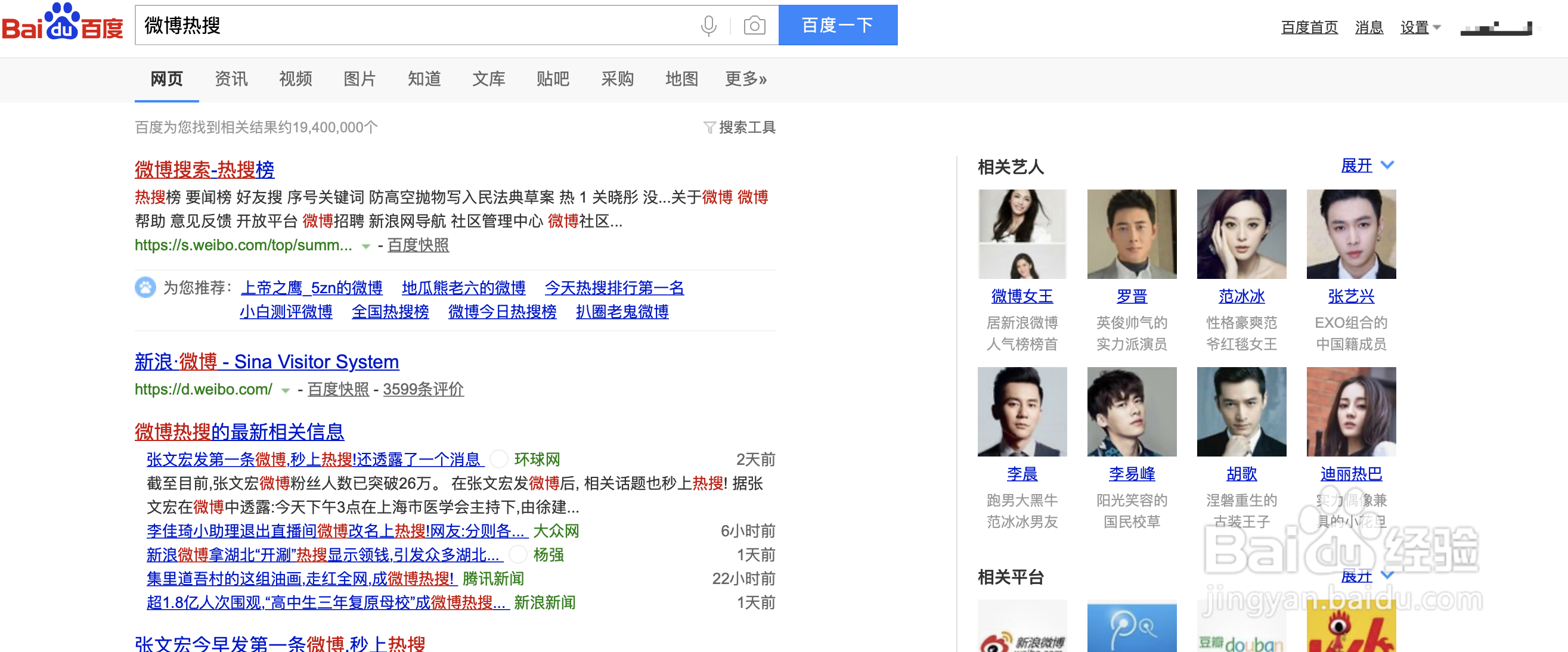Open 百度快照 for s.weibo.com result
The width and height of the screenshot is (1568, 652).
tap(418, 245)
